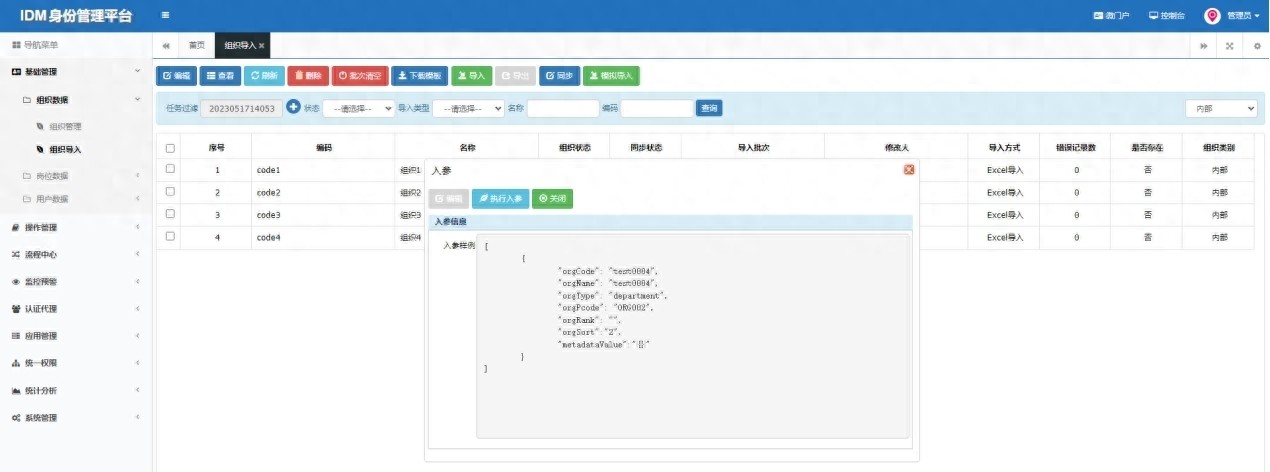Click the fullscreen expand icon in tab bar

pos(1229,46)
